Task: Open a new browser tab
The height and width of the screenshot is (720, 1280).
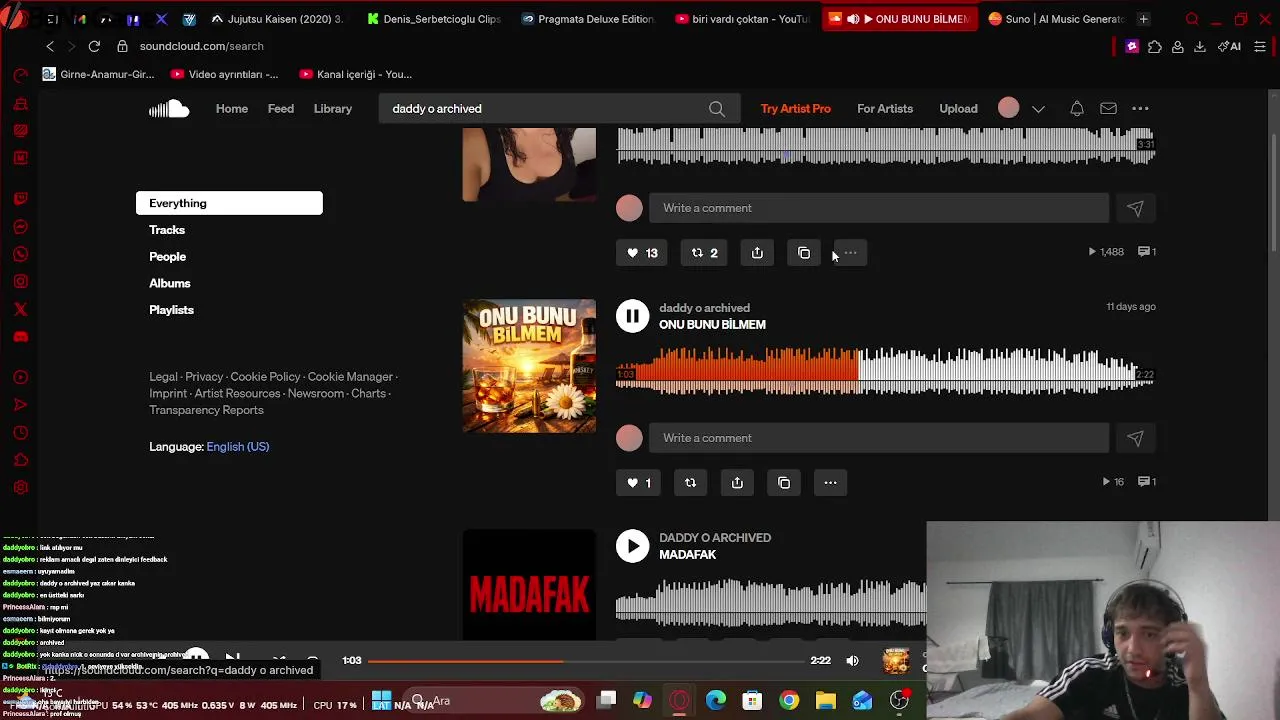Action: (x=1143, y=19)
